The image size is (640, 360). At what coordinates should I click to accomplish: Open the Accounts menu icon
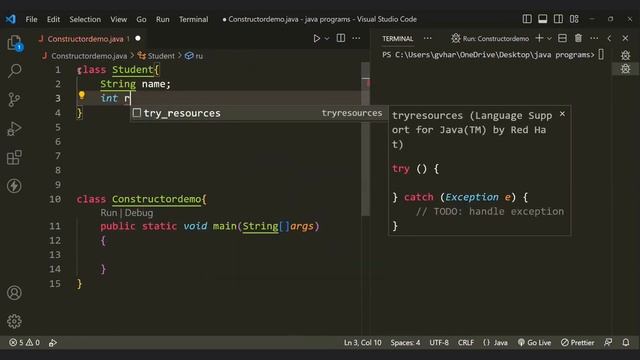(14, 293)
